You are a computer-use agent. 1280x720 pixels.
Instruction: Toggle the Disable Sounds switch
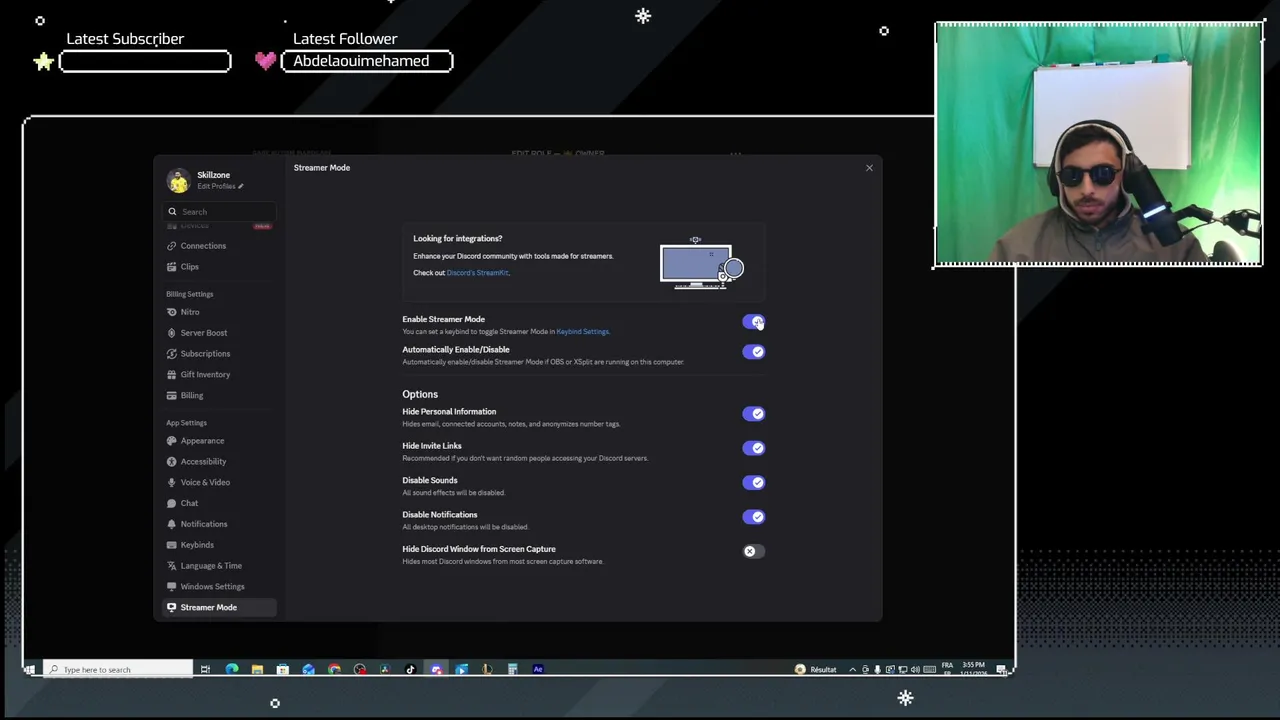tap(753, 482)
